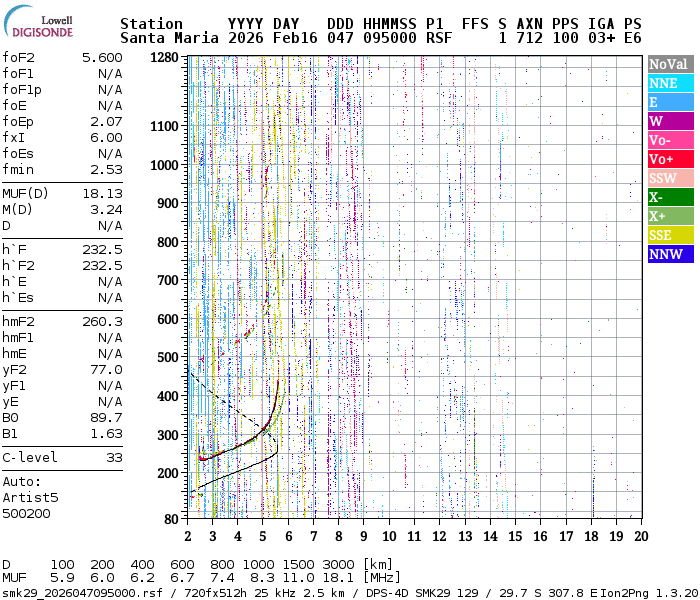Click the fmin value 2.53

click(x=106, y=170)
